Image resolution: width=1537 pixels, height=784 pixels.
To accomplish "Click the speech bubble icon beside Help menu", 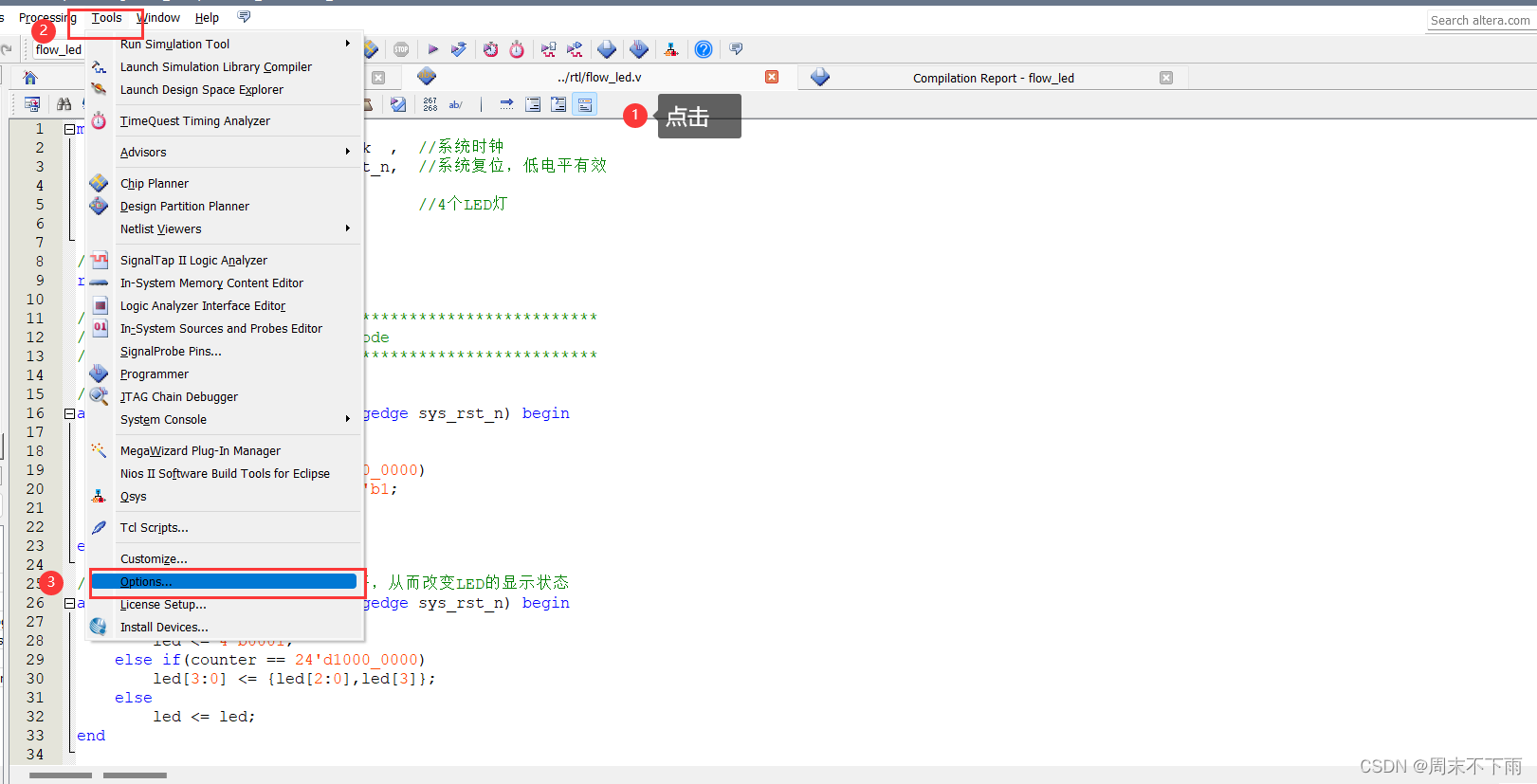I will point(244,17).
